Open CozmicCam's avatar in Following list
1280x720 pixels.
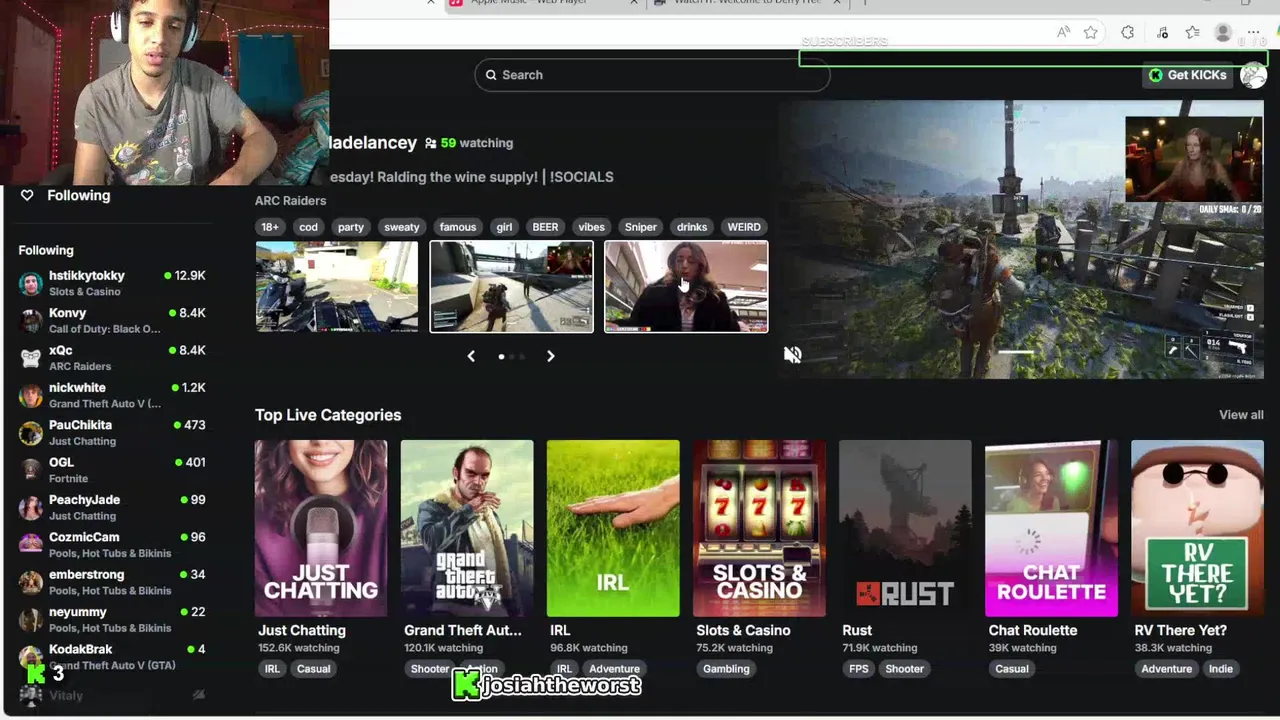click(31, 545)
